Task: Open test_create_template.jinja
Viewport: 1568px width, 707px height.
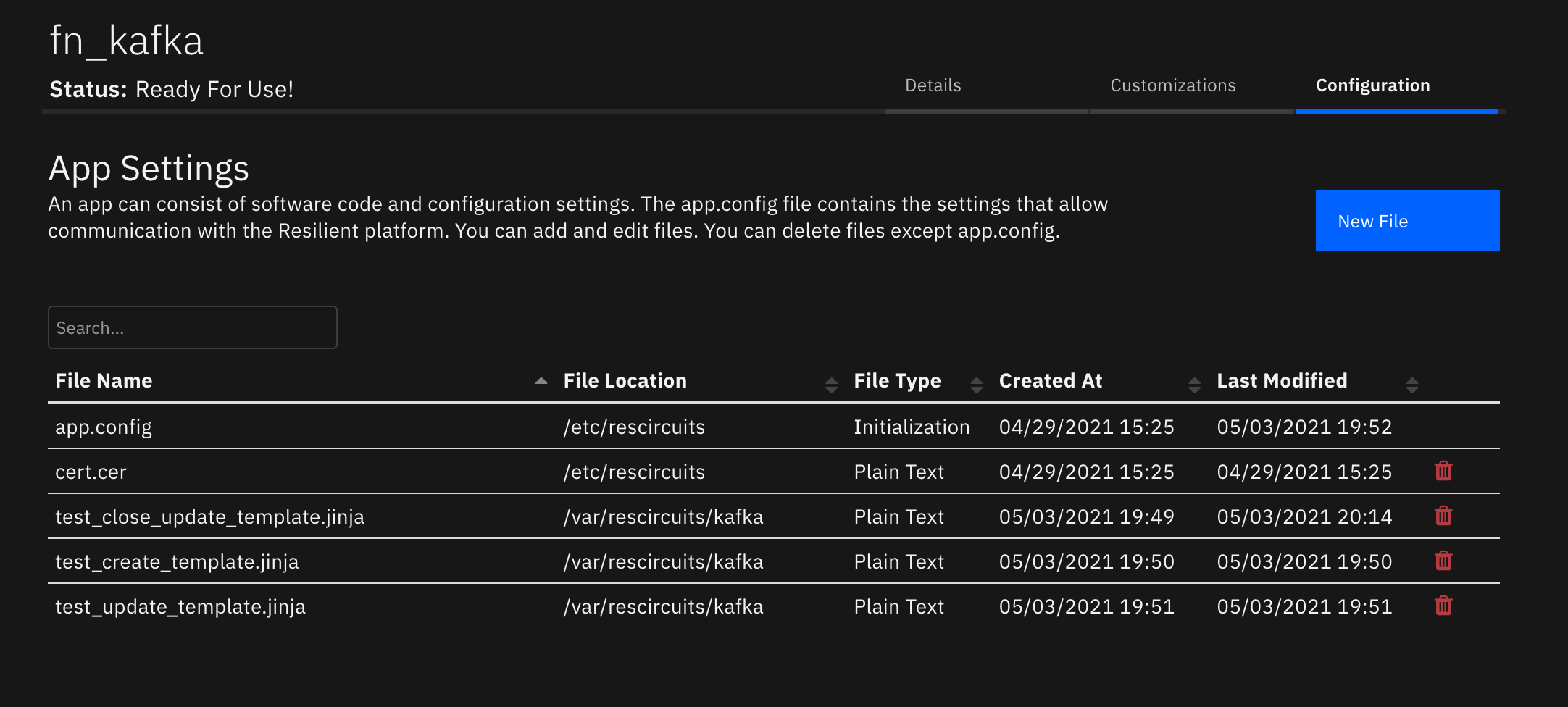Action: pos(177,562)
